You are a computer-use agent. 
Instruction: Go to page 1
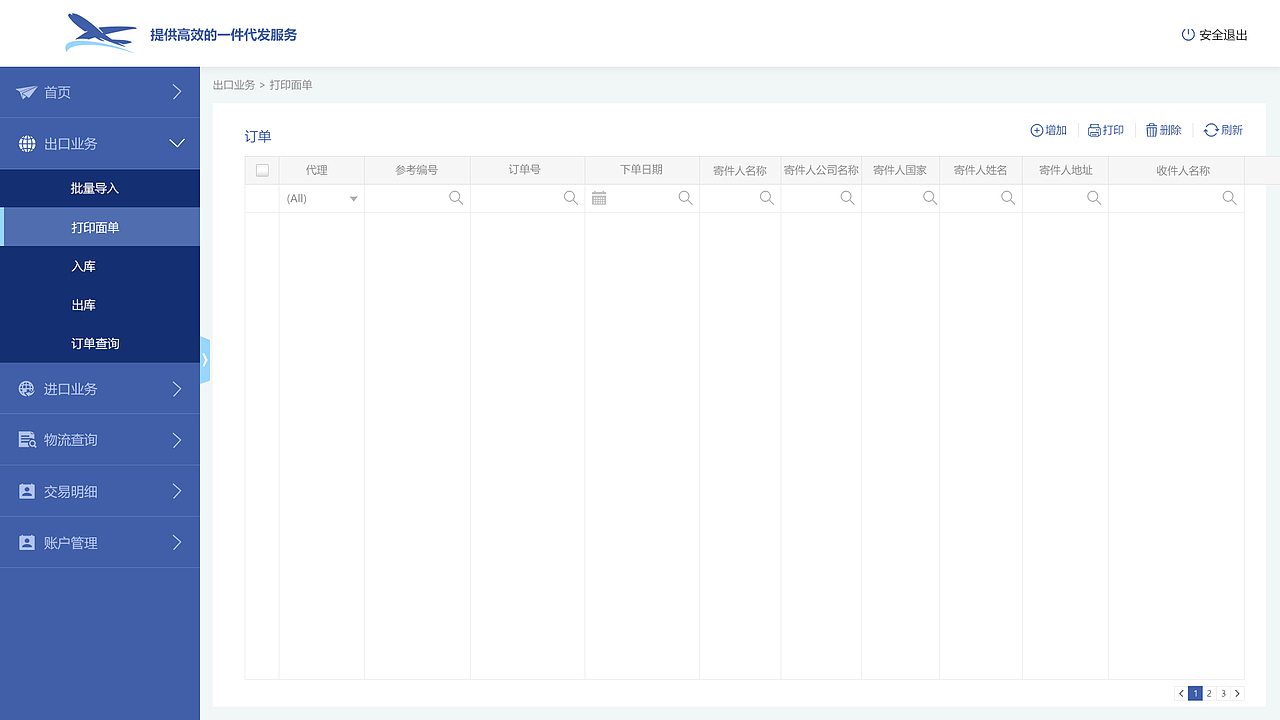point(1195,693)
